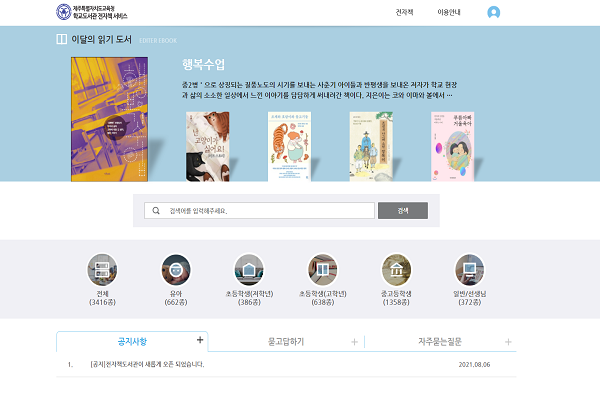This screenshot has height=400, width=600.
Task: Expand 자주묻는질문 with the plus icon
Action: pos(508,341)
